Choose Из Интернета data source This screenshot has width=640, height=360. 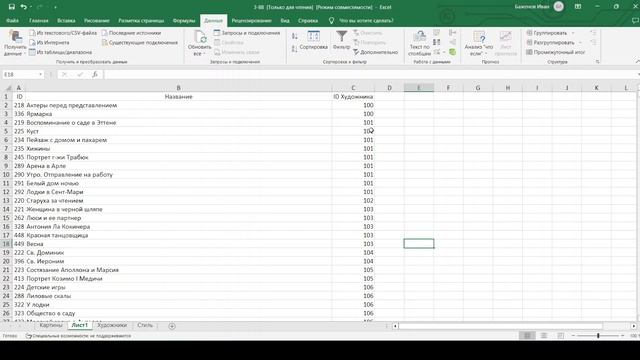[x=49, y=42]
